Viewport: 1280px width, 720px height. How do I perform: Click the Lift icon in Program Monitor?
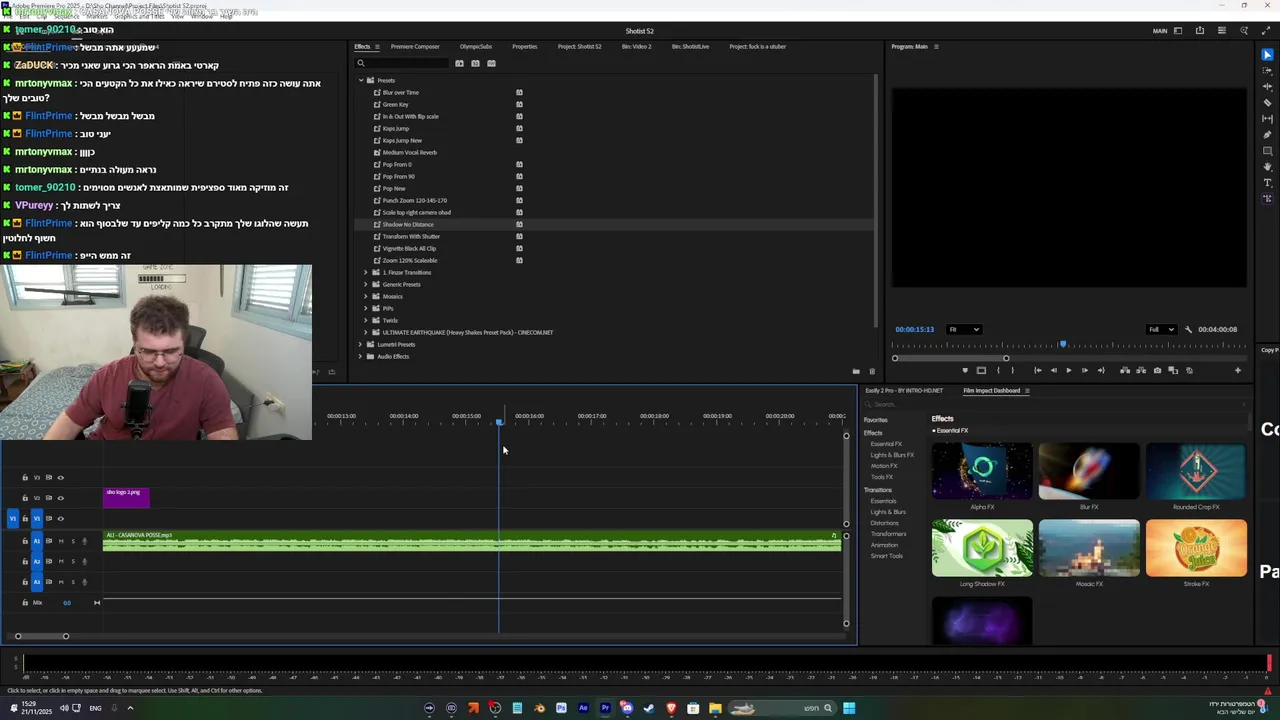(1125, 370)
